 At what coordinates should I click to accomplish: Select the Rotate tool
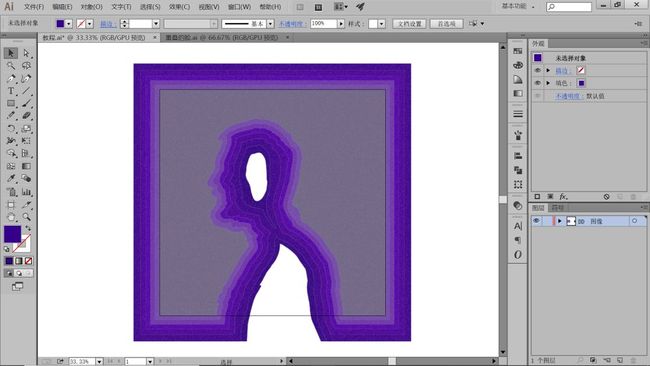(x=11, y=128)
